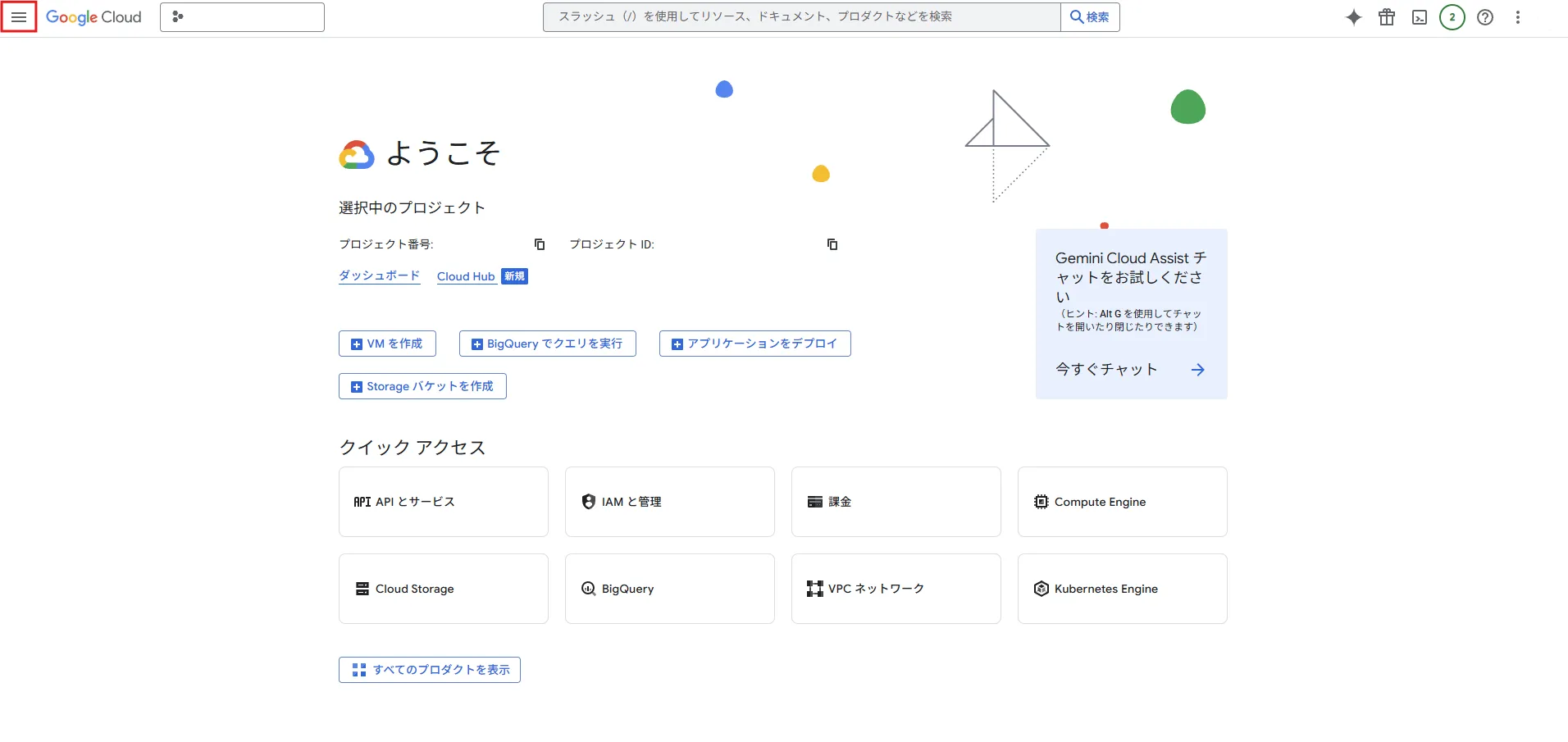Click アプリケーションをデプロイ button

tap(755, 344)
